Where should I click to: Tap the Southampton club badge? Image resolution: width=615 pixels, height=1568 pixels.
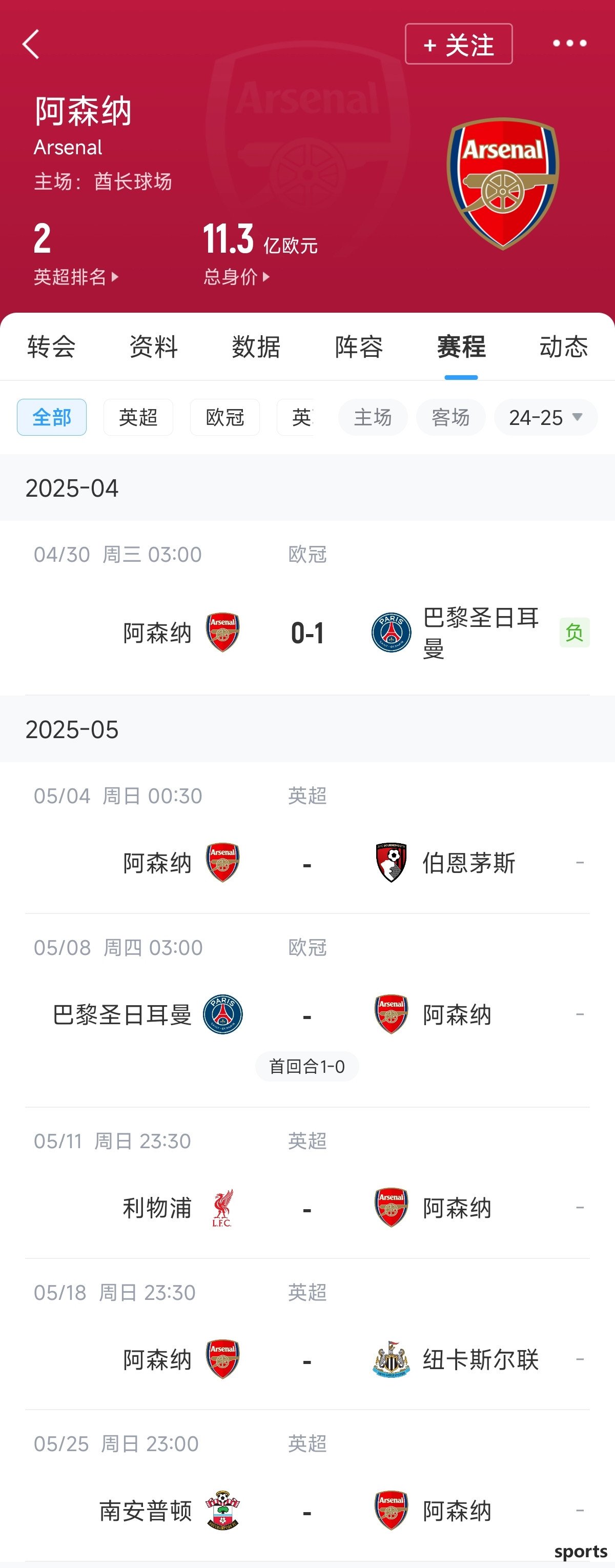pyautogui.click(x=222, y=1510)
